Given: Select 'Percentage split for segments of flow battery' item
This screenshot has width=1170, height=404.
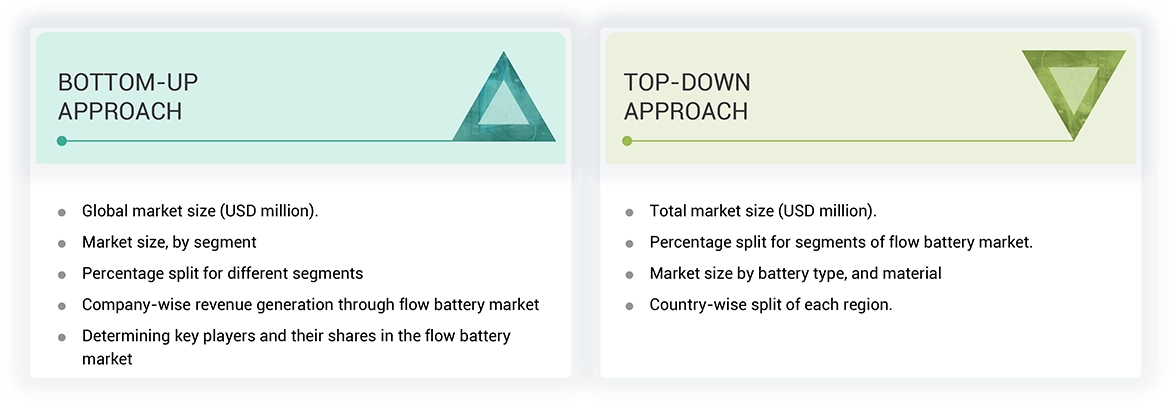Looking at the screenshot, I should 841,242.
